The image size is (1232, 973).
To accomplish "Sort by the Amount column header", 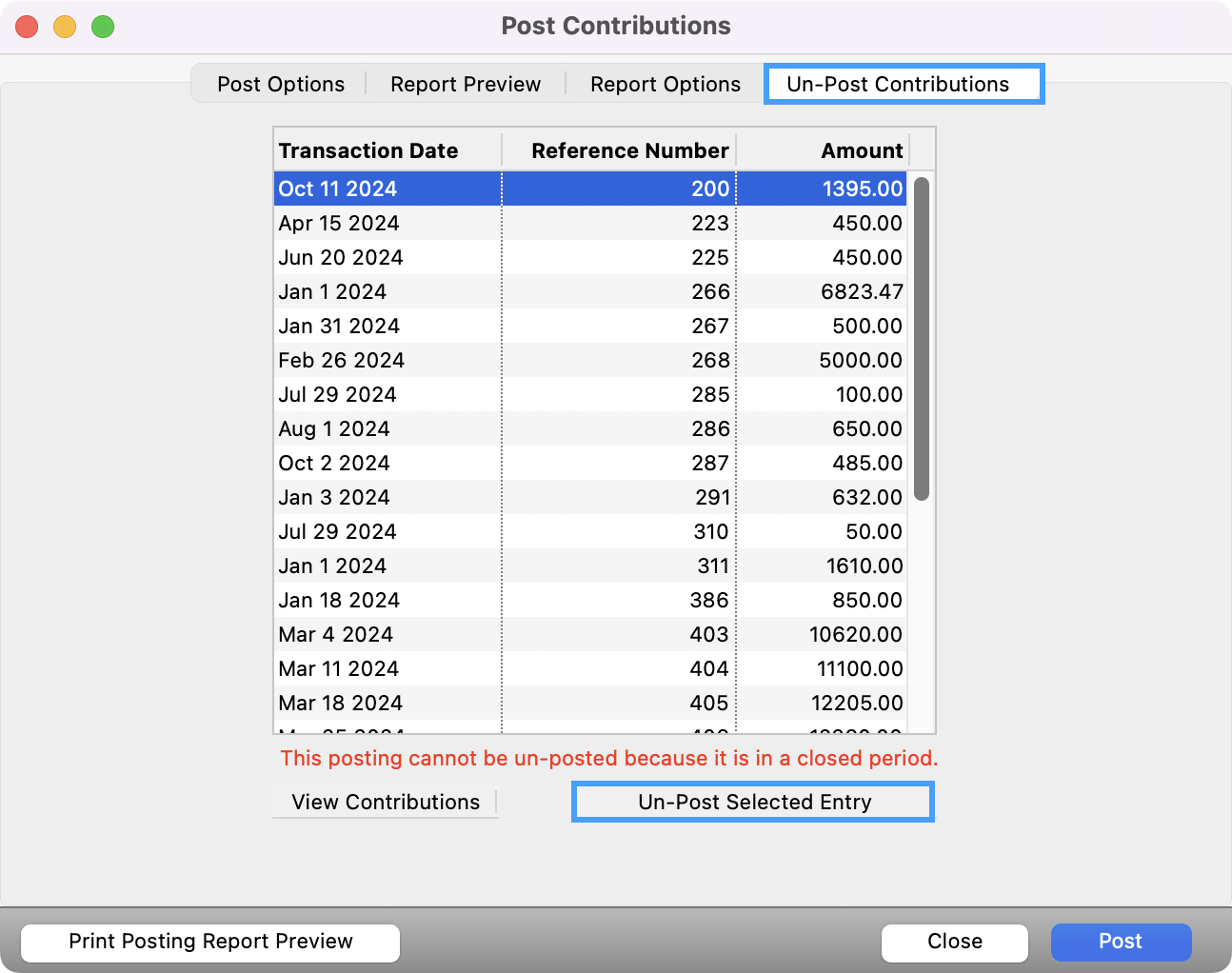I will [x=862, y=150].
